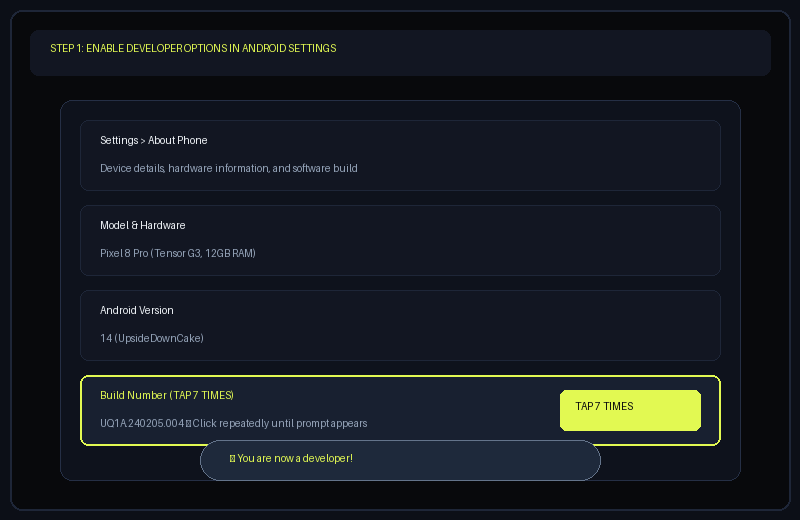Screen dimensions: 800x520
Task: Click the Build Number (TAP 7 TIMES) heading
Action: point(167,395)
